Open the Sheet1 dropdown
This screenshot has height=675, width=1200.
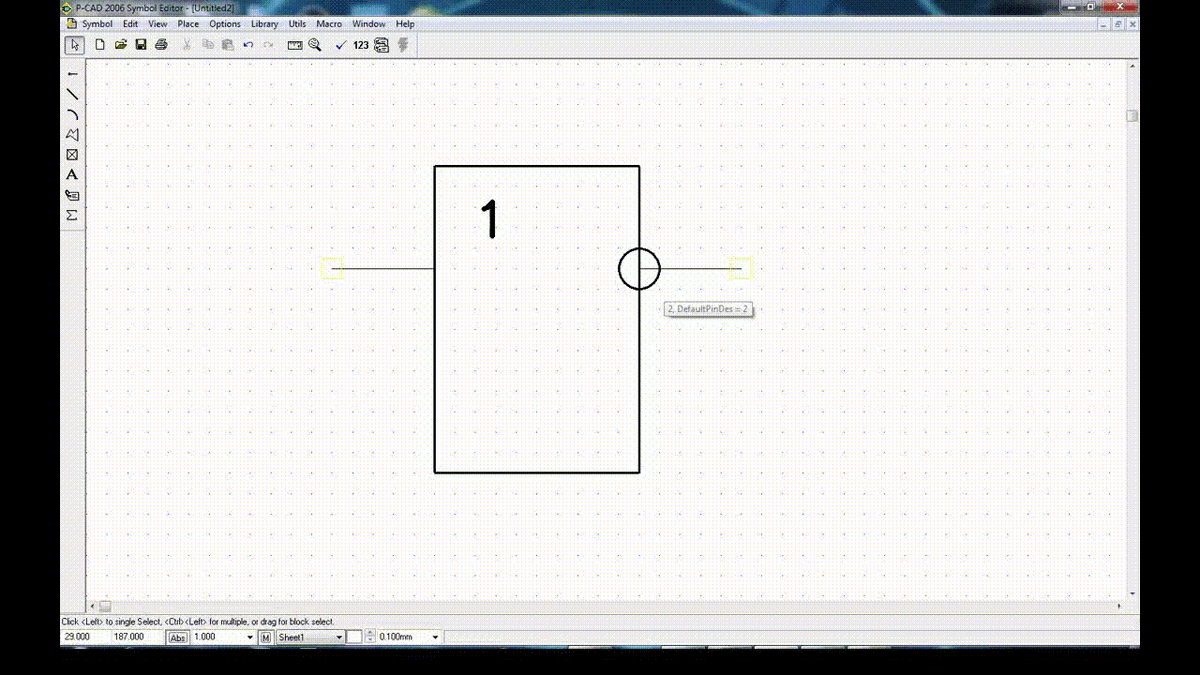coord(339,637)
